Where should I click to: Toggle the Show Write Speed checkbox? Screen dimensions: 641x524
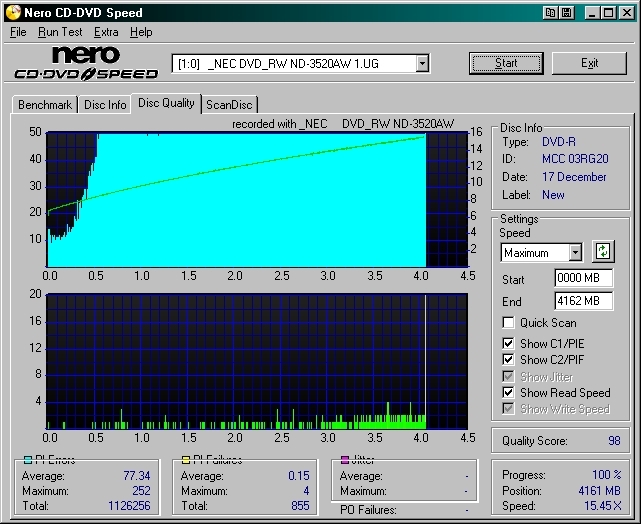pos(508,408)
